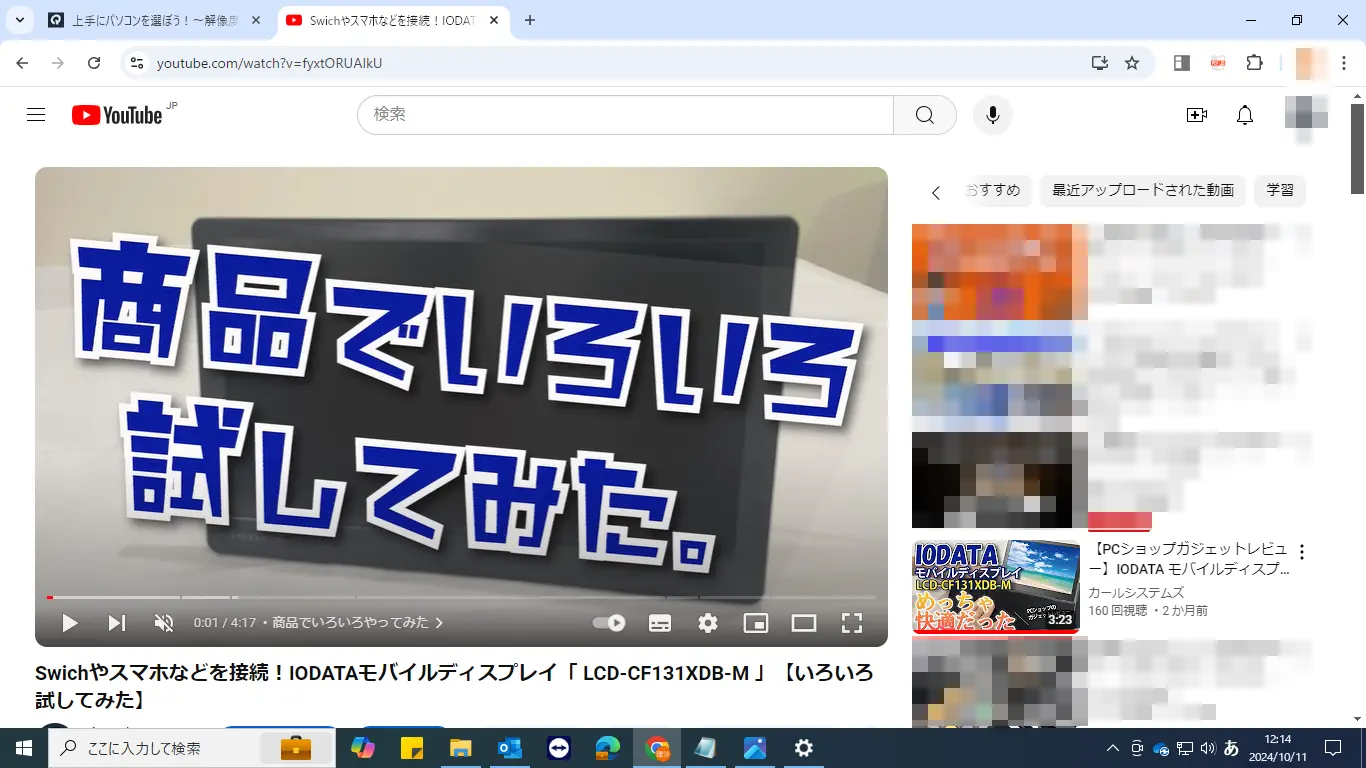Play the video
This screenshot has width=1366, height=768.
click(69, 623)
